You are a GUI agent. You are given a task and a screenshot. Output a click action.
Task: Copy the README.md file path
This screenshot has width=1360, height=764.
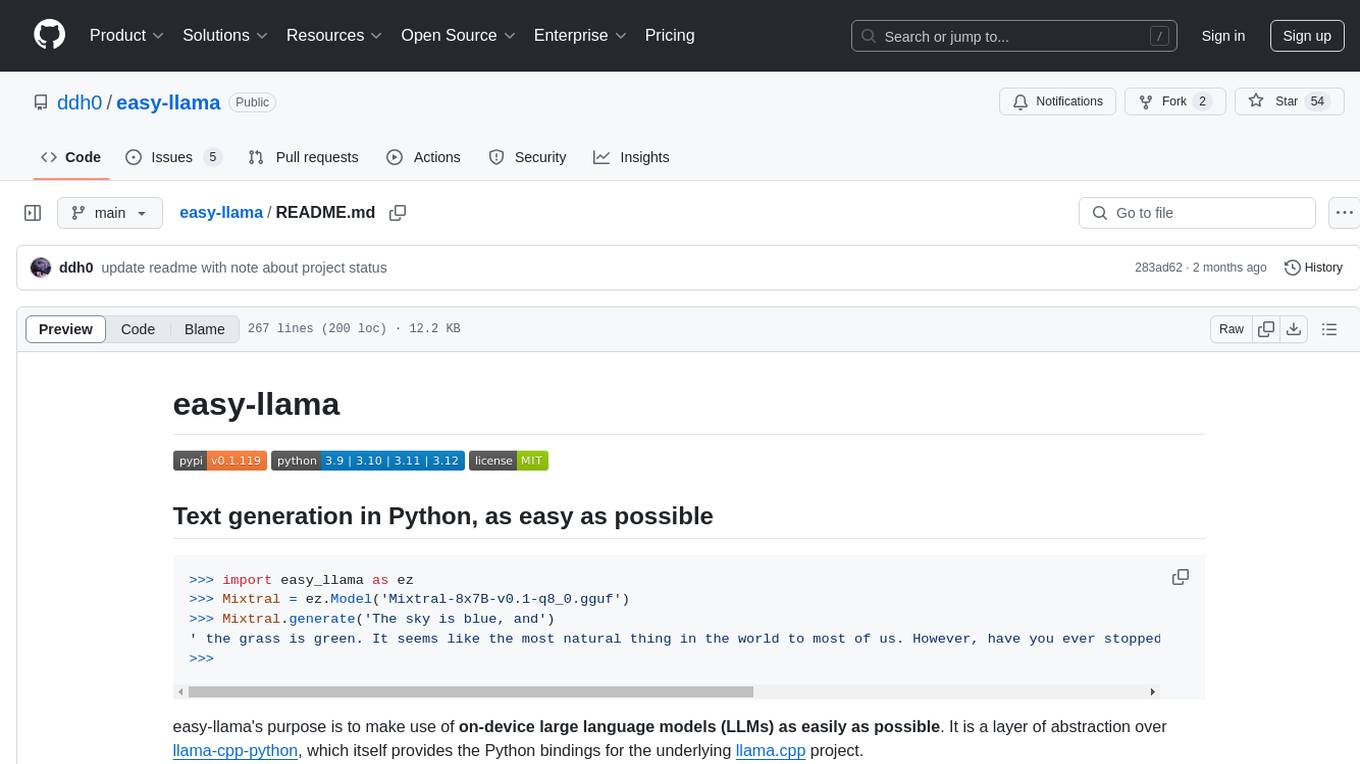click(398, 213)
